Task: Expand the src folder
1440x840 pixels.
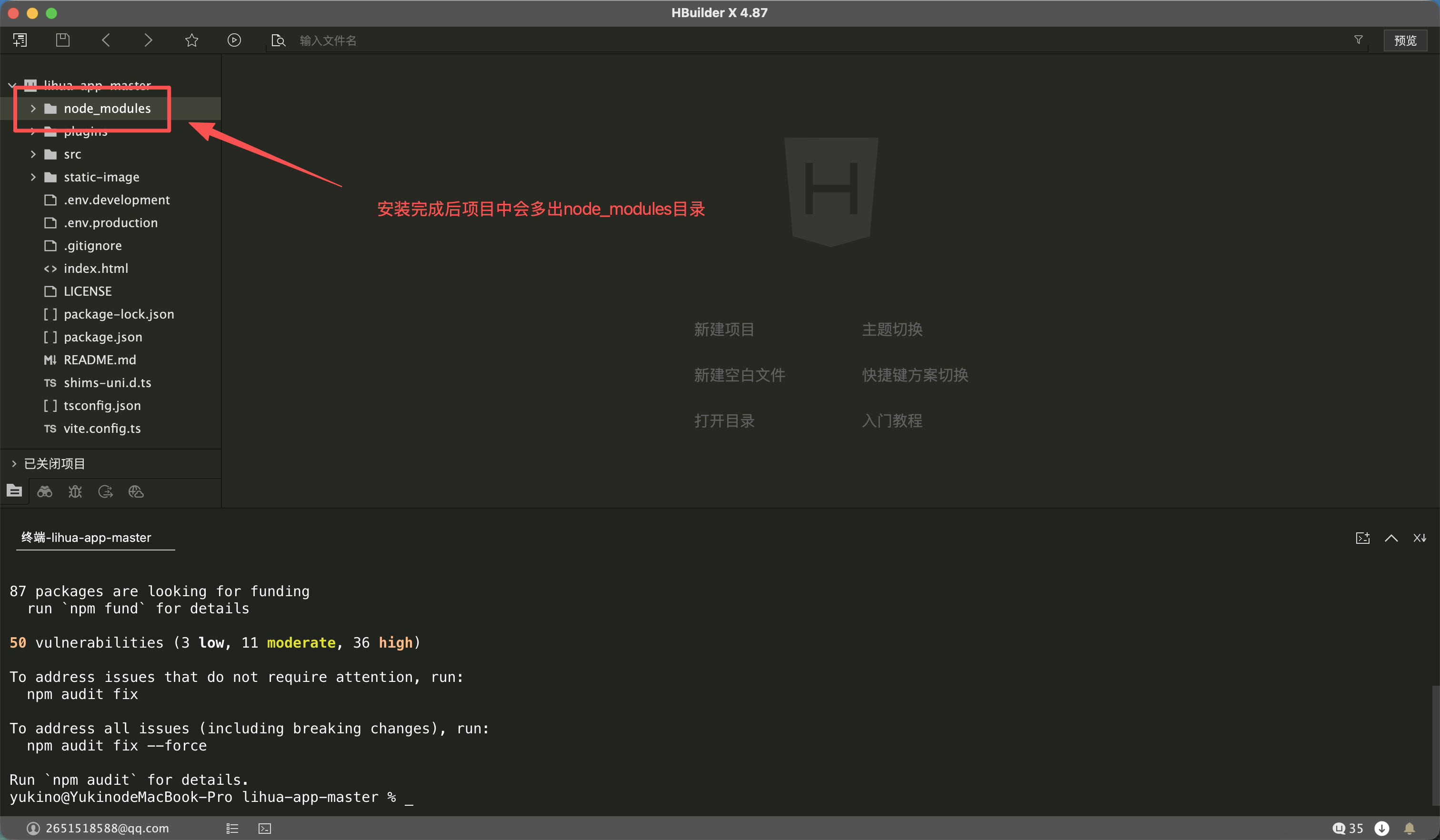Action: point(33,154)
